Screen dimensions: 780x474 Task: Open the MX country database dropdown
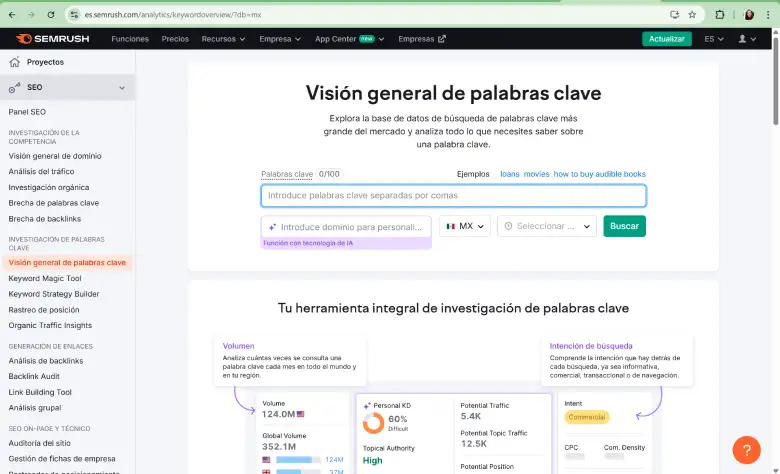(465, 226)
